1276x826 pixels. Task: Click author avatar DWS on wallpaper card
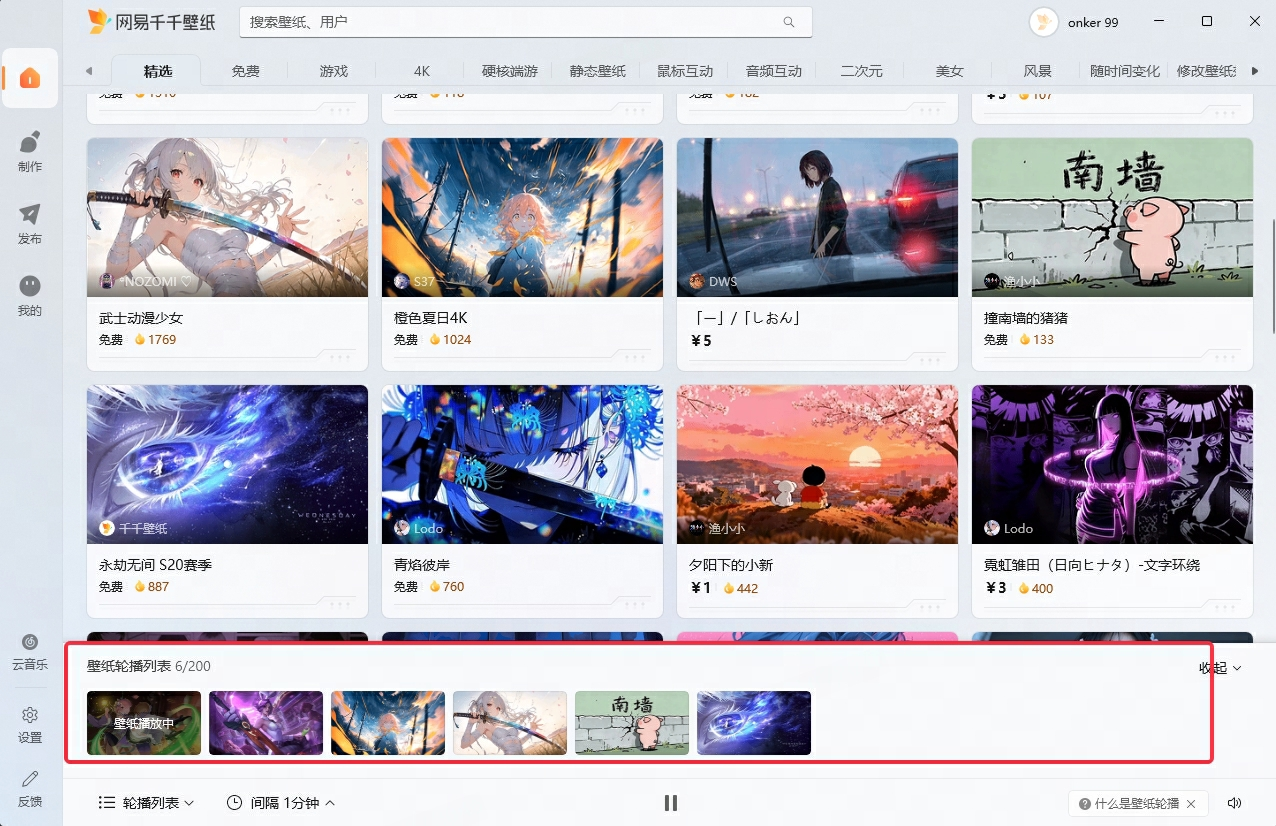click(697, 281)
